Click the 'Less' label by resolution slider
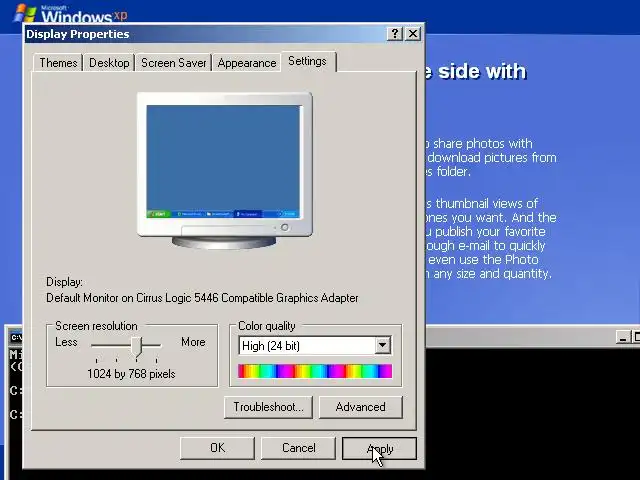The width and height of the screenshot is (640, 480). (x=66, y=342)
